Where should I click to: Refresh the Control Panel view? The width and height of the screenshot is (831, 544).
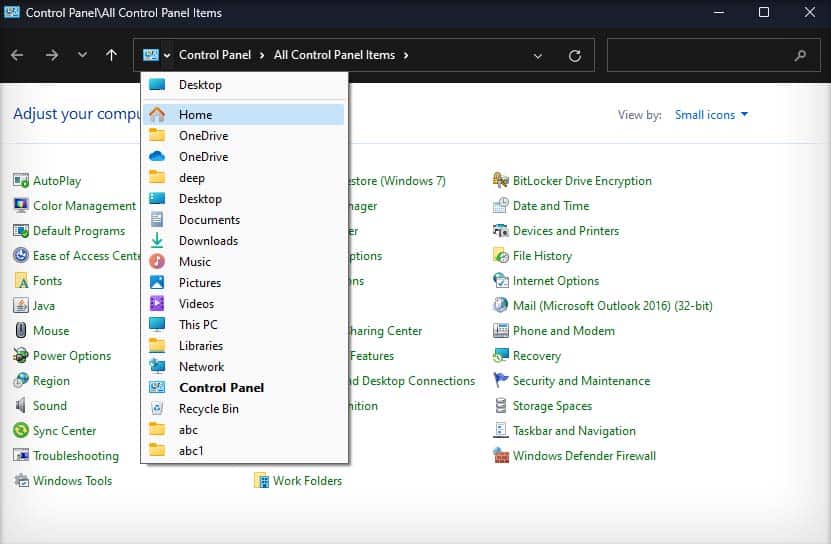(x=575, y=56)
